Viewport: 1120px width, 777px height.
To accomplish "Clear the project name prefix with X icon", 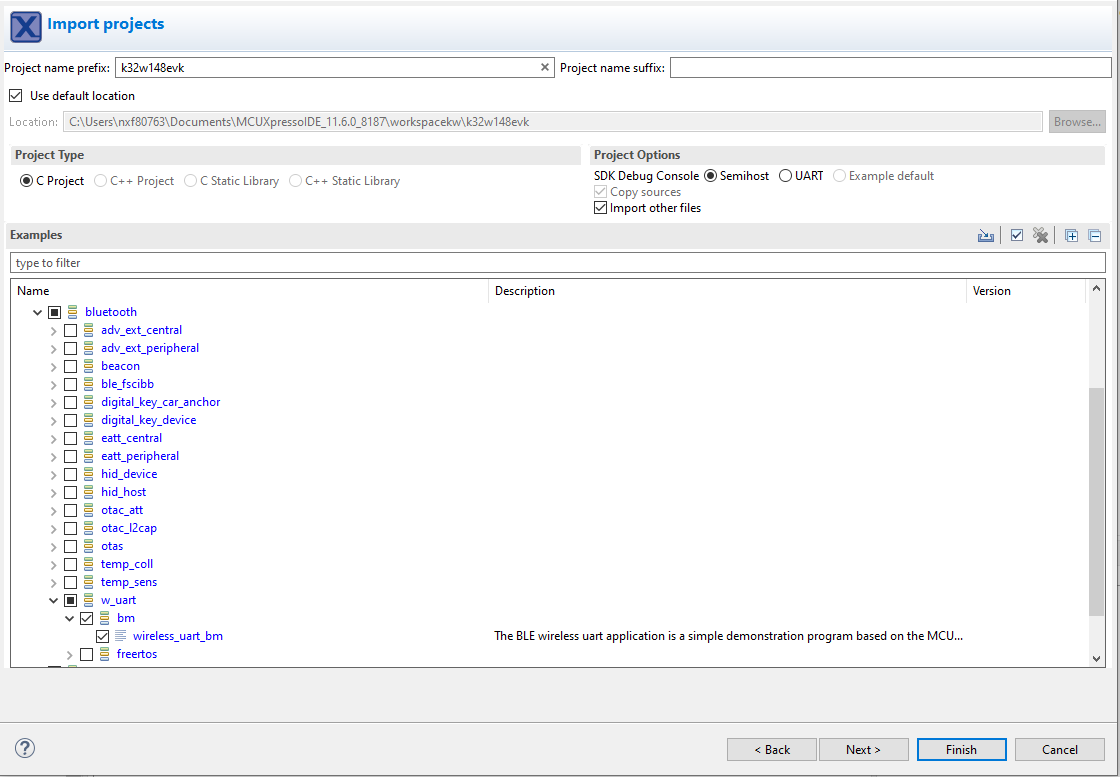I will (x=545, y=68).
